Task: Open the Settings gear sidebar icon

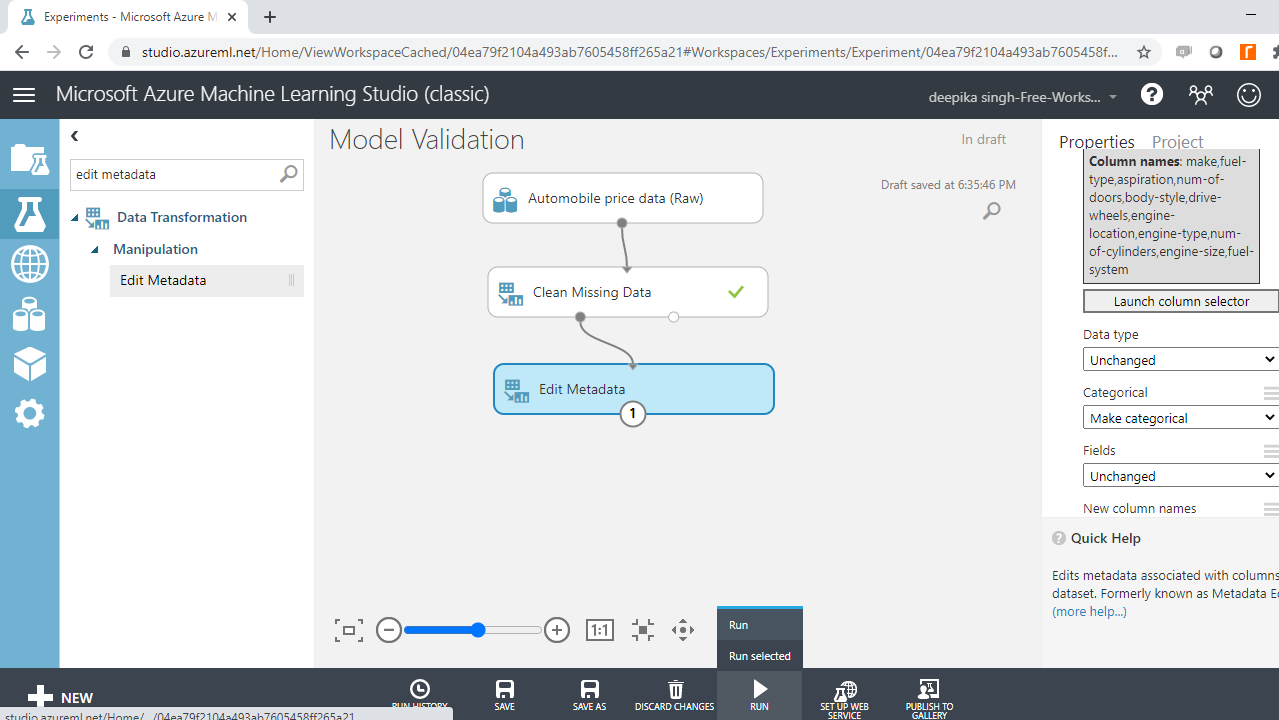Action: coord(29,413)
